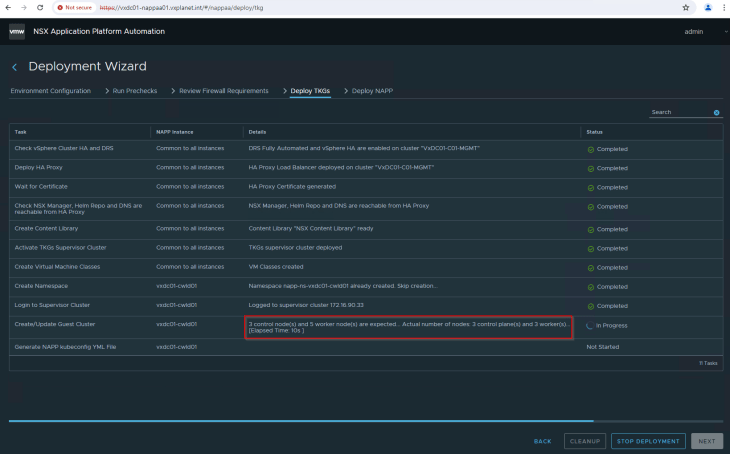Select 'Create Namespace' task
The height and width of the screenshot is (454, 730).
point(41,285)
